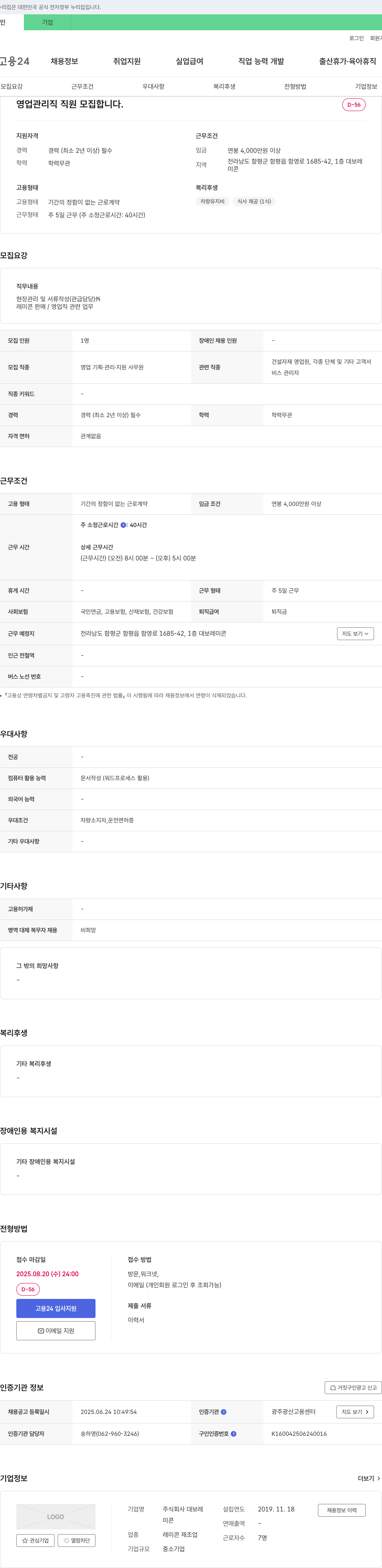The image size is (382, 1568).
Task: Click the address in the 근무 예정지 row
Action: coord(153,634)
